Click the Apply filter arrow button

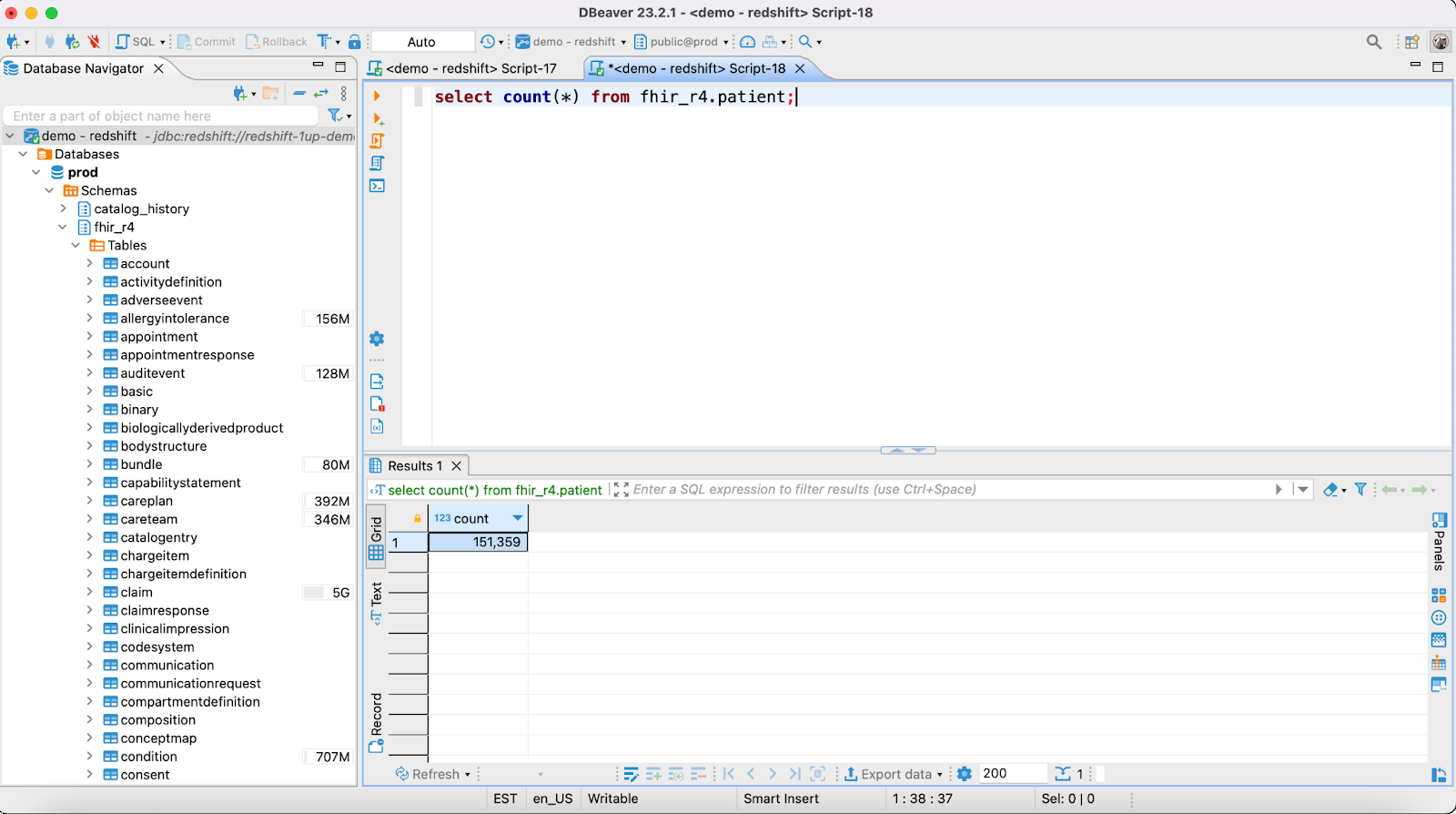1279,490
